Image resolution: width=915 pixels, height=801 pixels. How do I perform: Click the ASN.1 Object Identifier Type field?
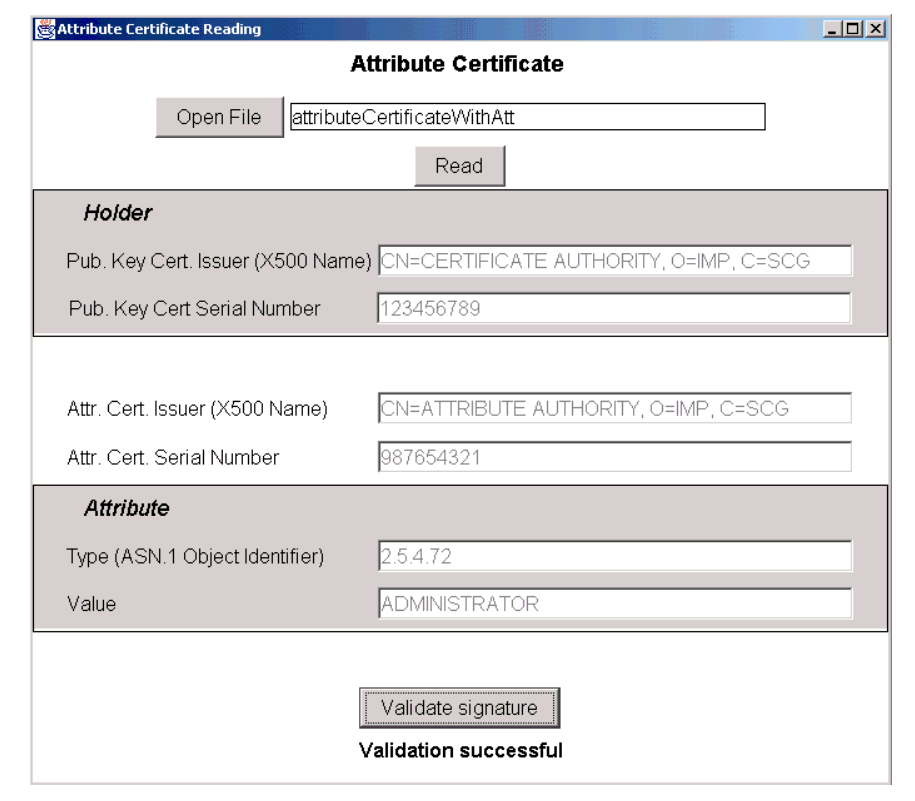pyautogui.click(x=614, y=556)
